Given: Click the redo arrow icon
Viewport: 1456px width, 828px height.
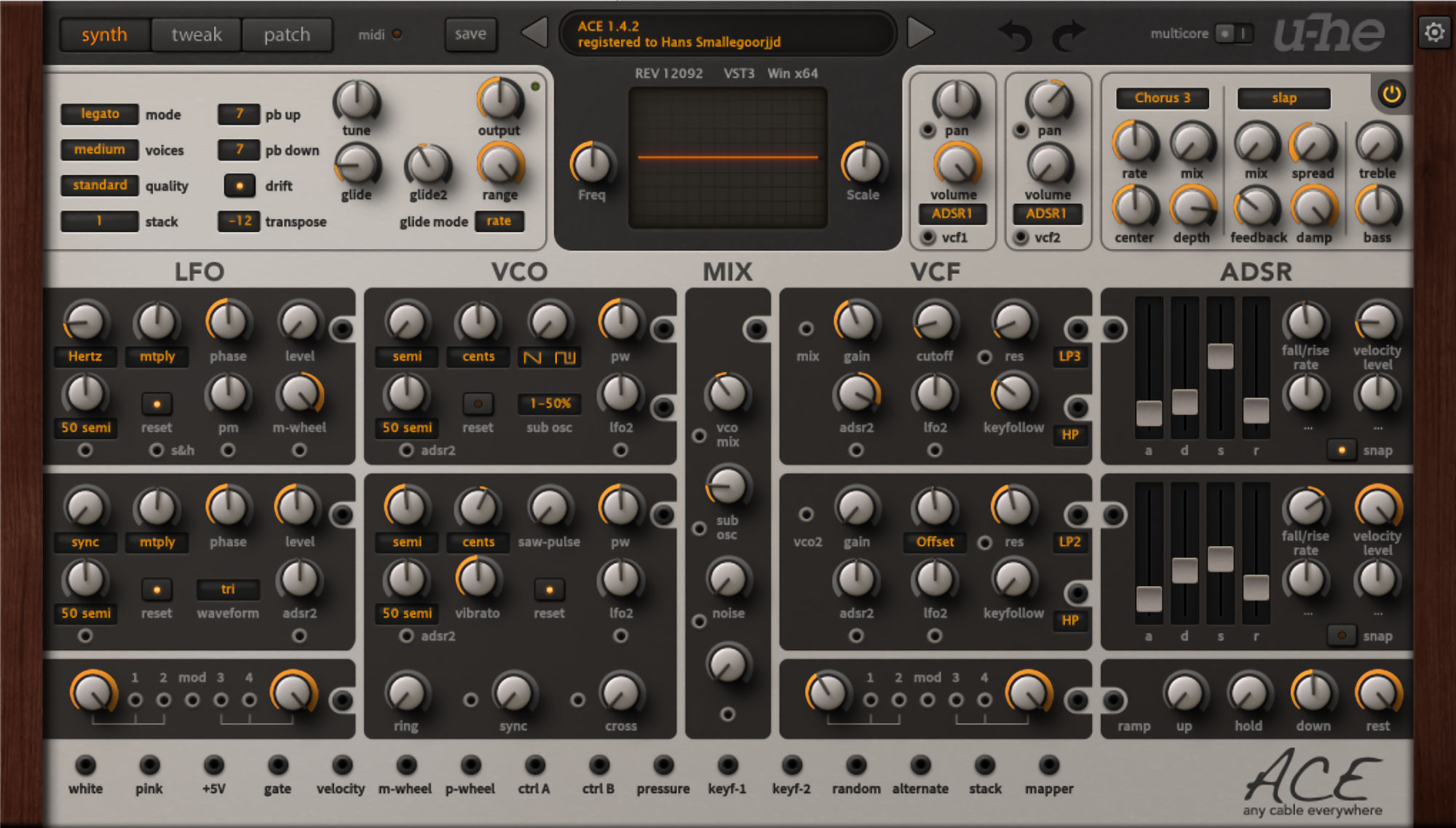Looking at the screenshot, I should tap(1068, 34).
